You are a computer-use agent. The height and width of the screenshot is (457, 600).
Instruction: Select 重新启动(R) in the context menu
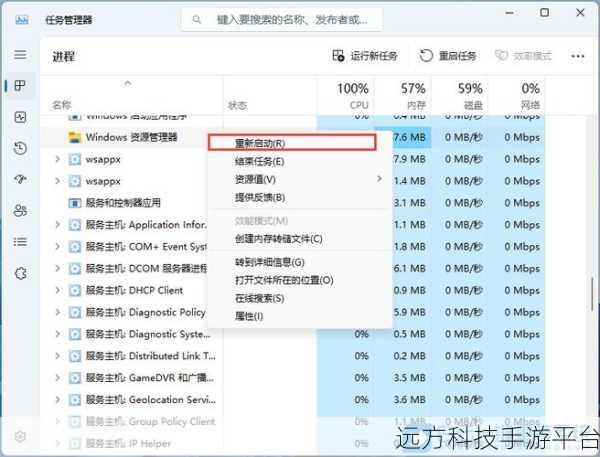pyautogui.click(x=292, y=143)
